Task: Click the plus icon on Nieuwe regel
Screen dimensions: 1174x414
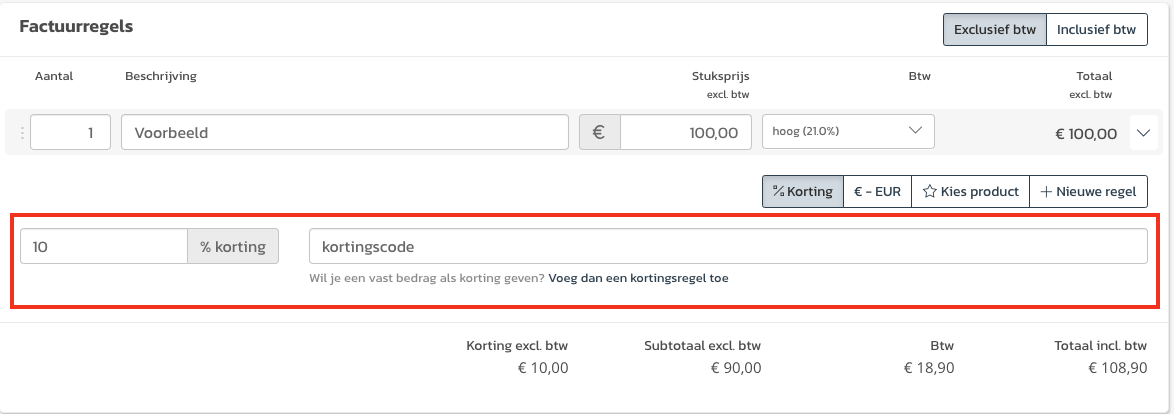Action: pyautogui.click(x=1046, y=192)
